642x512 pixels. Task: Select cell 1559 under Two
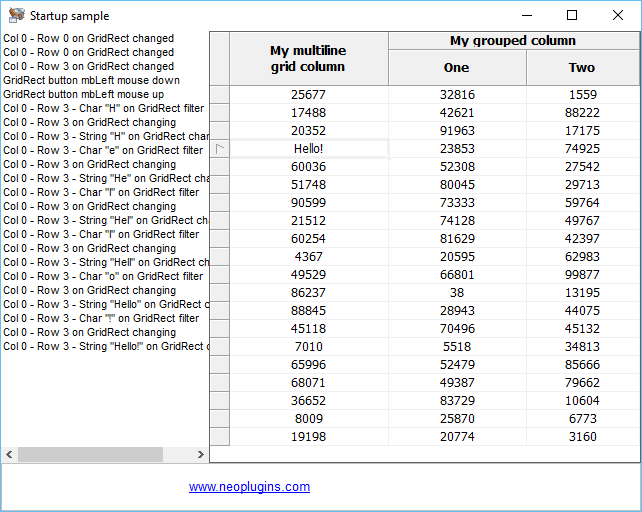point(583,95)
